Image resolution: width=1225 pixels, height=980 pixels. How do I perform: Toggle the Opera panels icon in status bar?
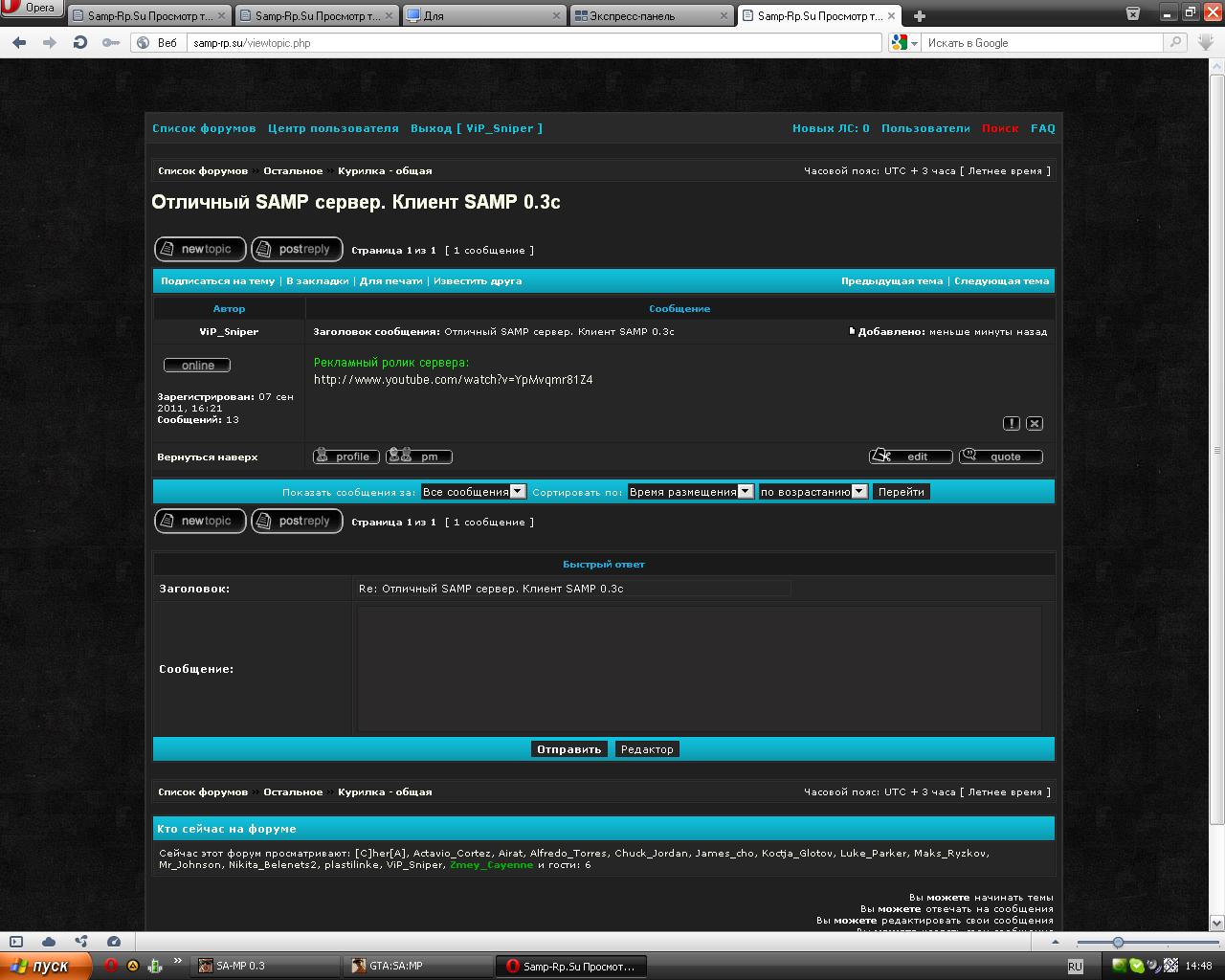point(16,942)
